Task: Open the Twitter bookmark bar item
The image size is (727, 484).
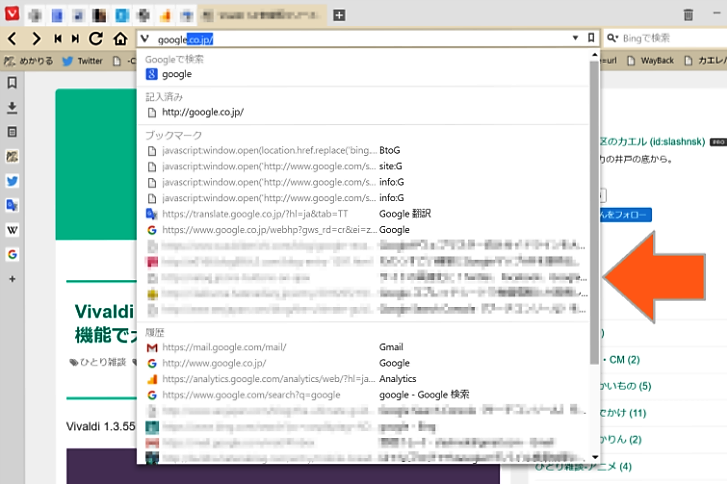Action: pos(82,61)
